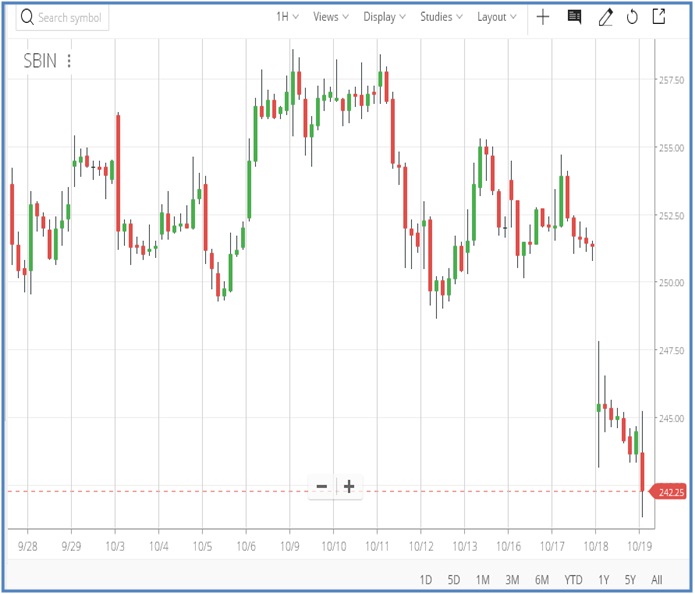Zoom out using the minus button

(322, 487)
